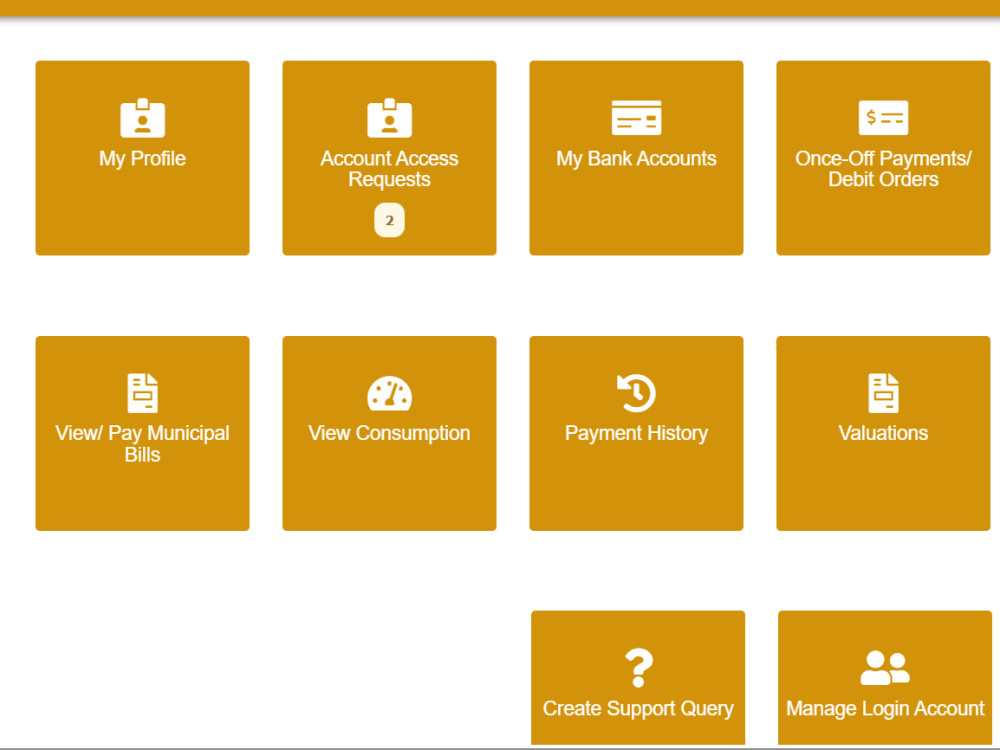This screenshot has height=750, width=1000.
Task: Click the My Profile ID badge icon
Action: pyautogui.click(x=142, y=118)
